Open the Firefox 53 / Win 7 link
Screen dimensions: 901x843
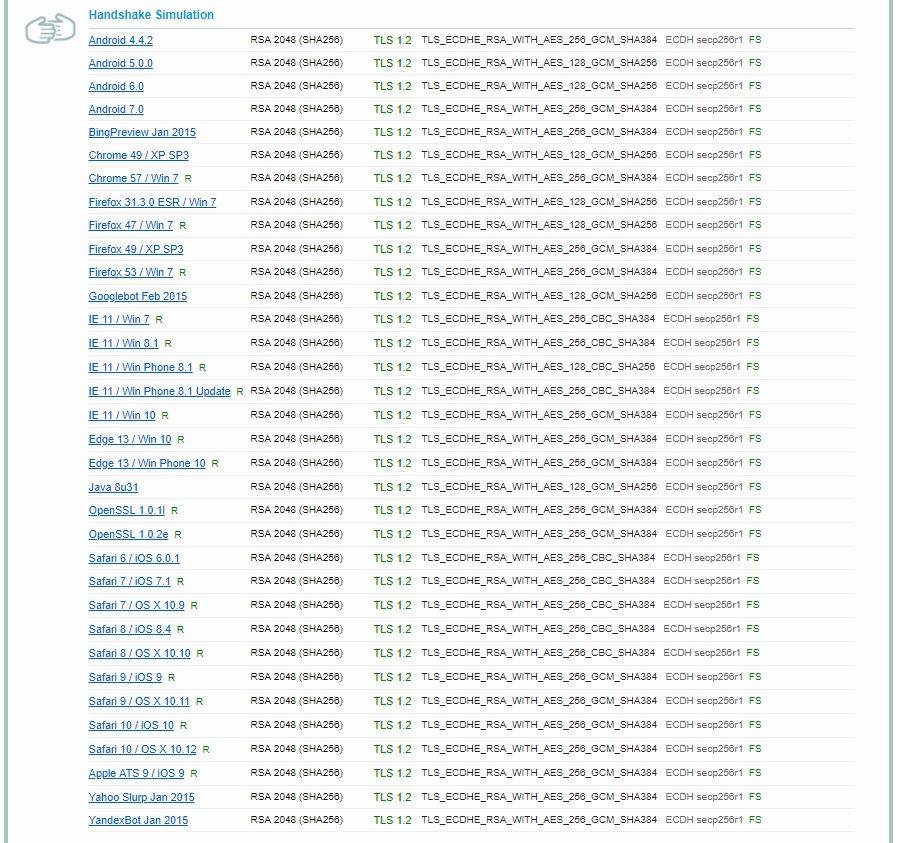[x=130, y=272]
